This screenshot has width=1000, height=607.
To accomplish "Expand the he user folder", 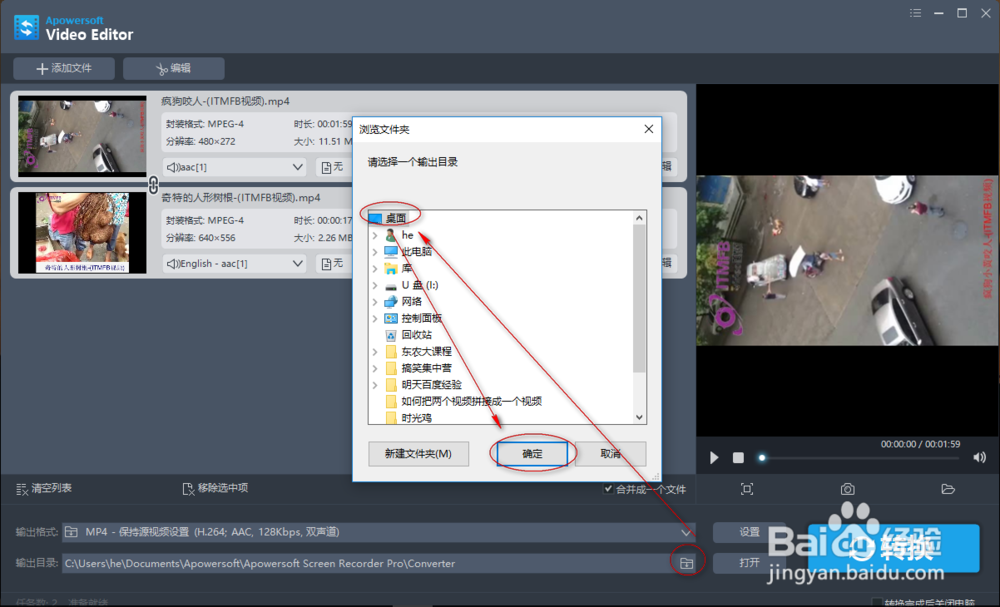I will coord(375,235).
